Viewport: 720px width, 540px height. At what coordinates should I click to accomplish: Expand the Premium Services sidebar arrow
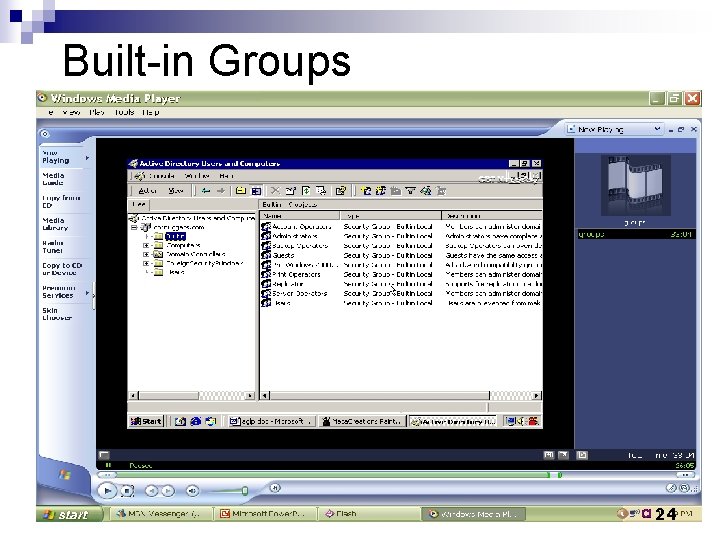pyautogui.click(x=87, y=292)
